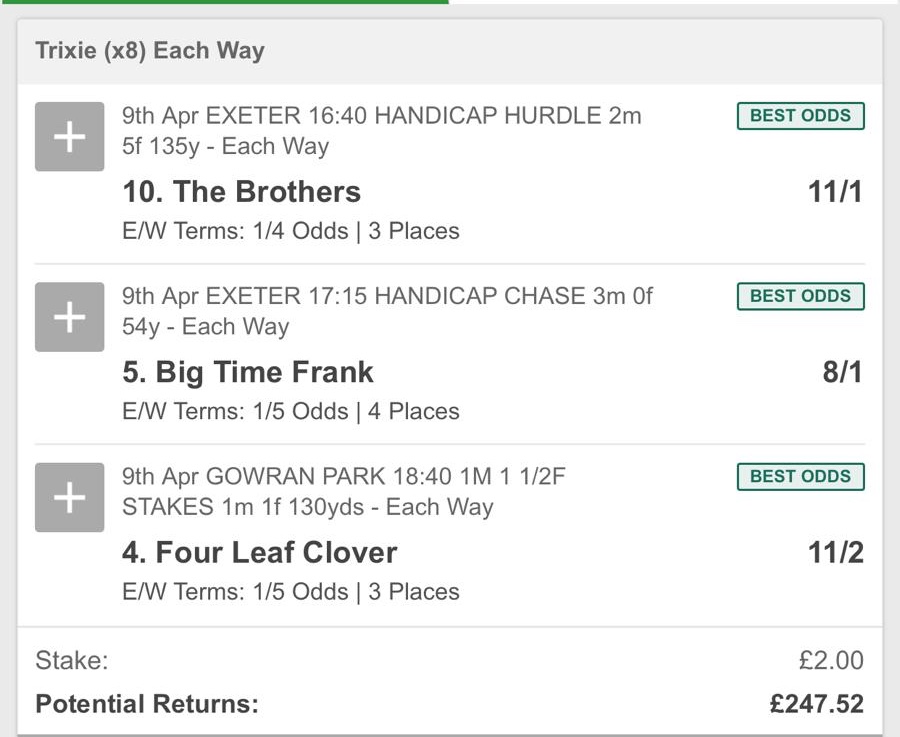Open Four Leaf Clover selection name
This screenshot has height=737, width=900.
(259, 553)
